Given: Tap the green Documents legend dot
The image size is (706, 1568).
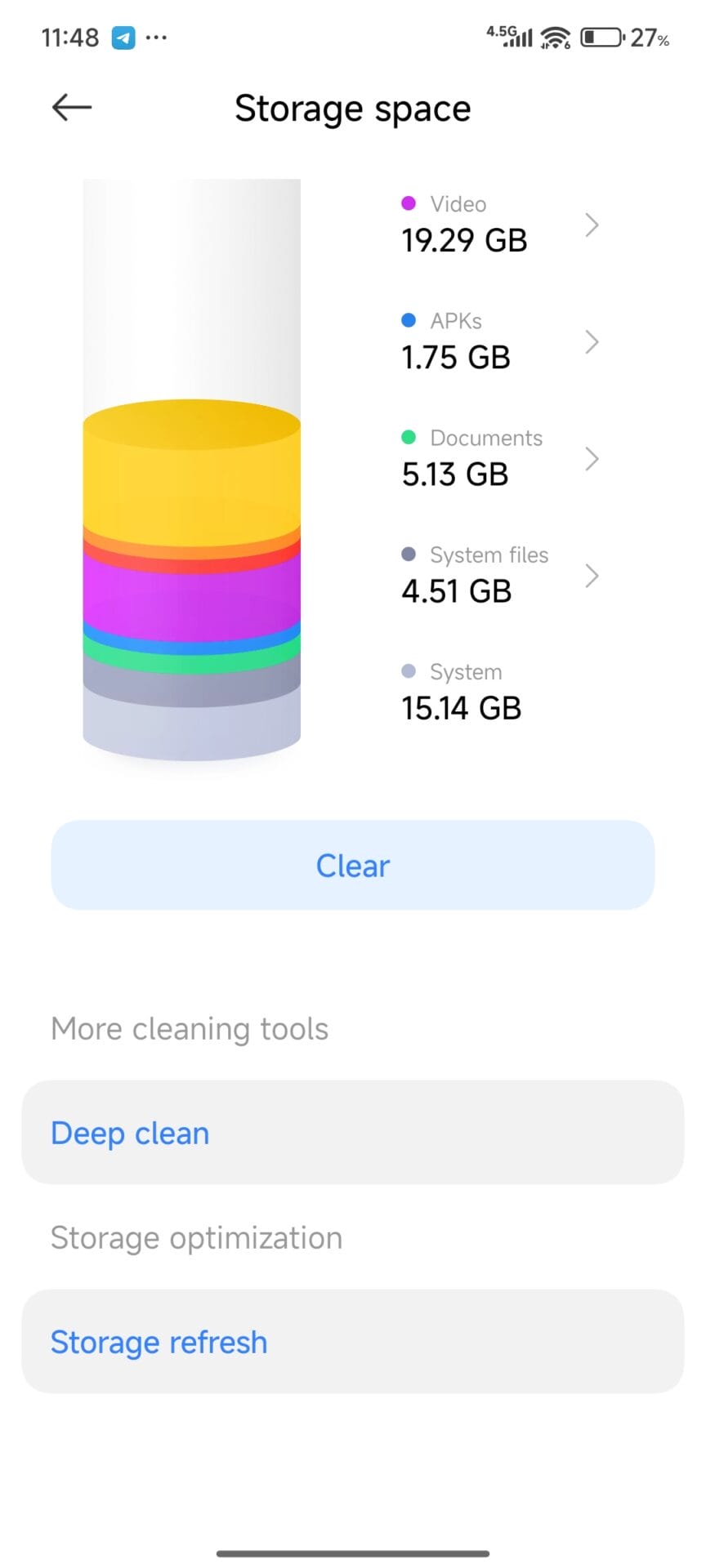Looking at the screenshot, I should (409, 438).
